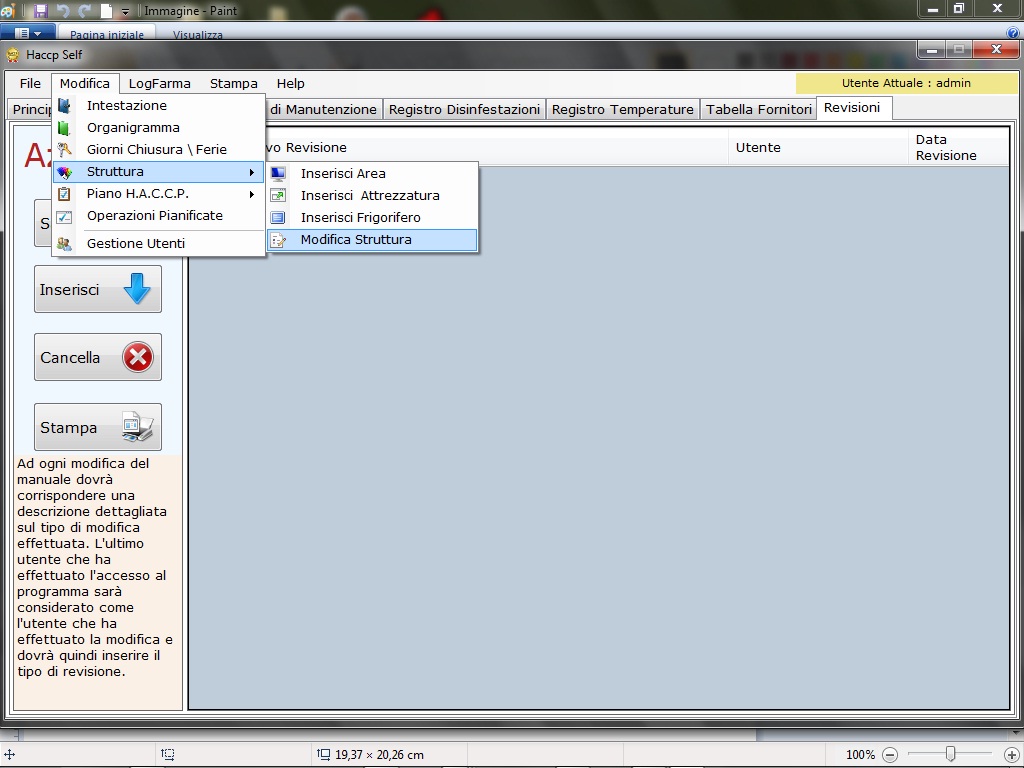
Task: Click the green Organigramma icon
Action: 65,128
